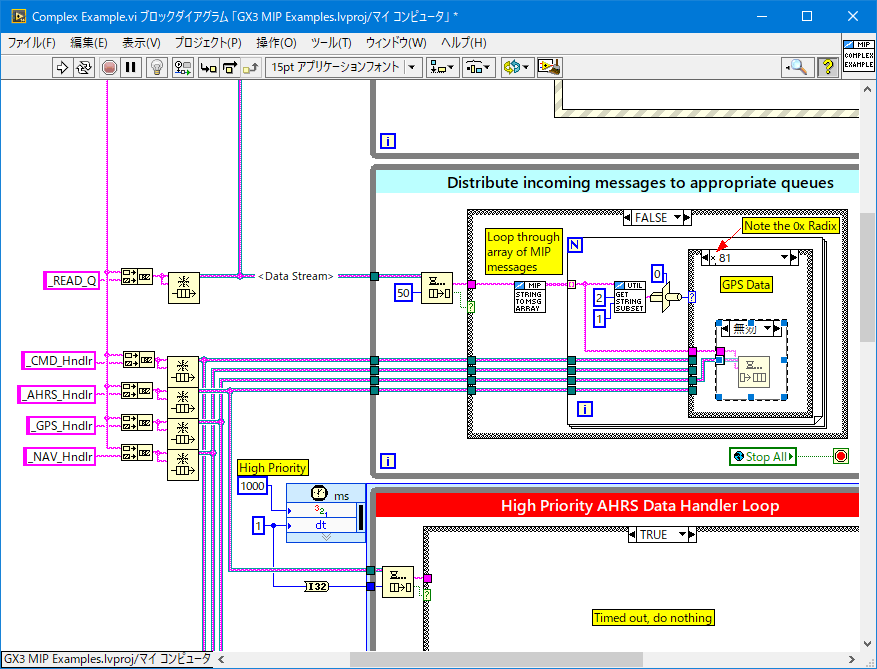Open the x81 case selector dropdown

click(785, 258)
